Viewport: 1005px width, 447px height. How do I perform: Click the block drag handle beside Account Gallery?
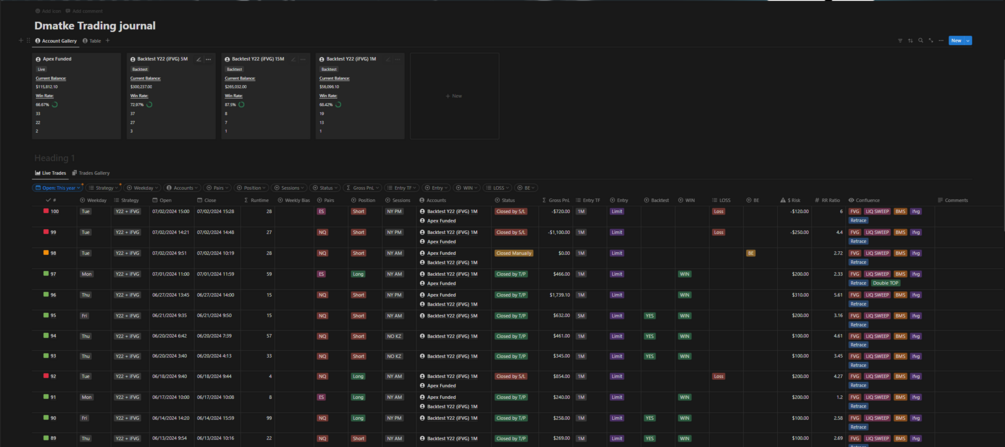pos(28,40)
